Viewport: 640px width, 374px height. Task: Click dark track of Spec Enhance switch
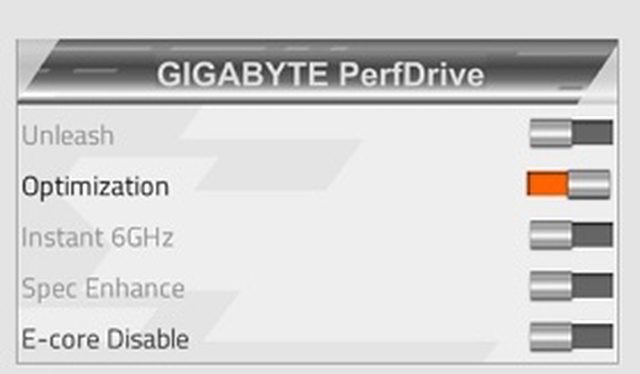pyautogui.click(x=593, y=286)
